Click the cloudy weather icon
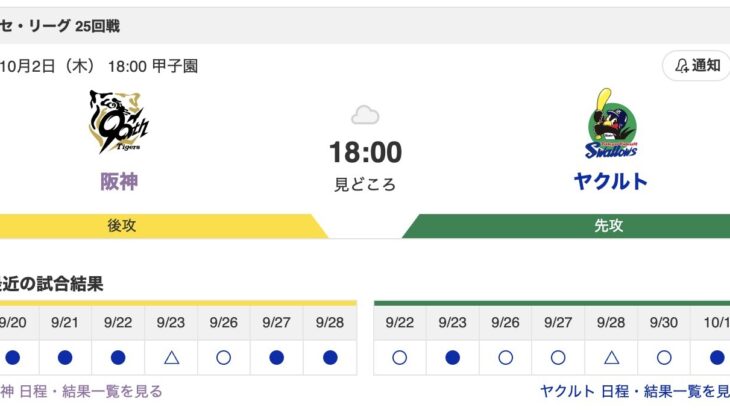Image resolution: width=730 pixels, height=410 pixels. pos(365,115)
